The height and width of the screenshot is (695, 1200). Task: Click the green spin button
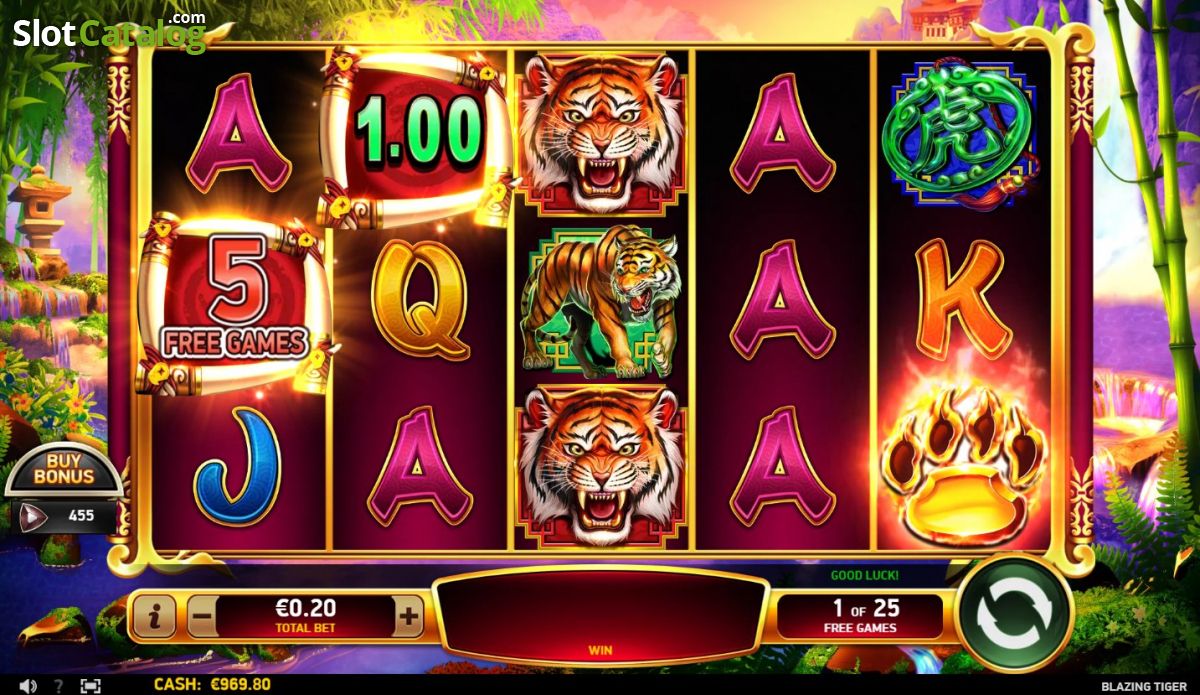pyautogui.click(x=1014, y=614)
